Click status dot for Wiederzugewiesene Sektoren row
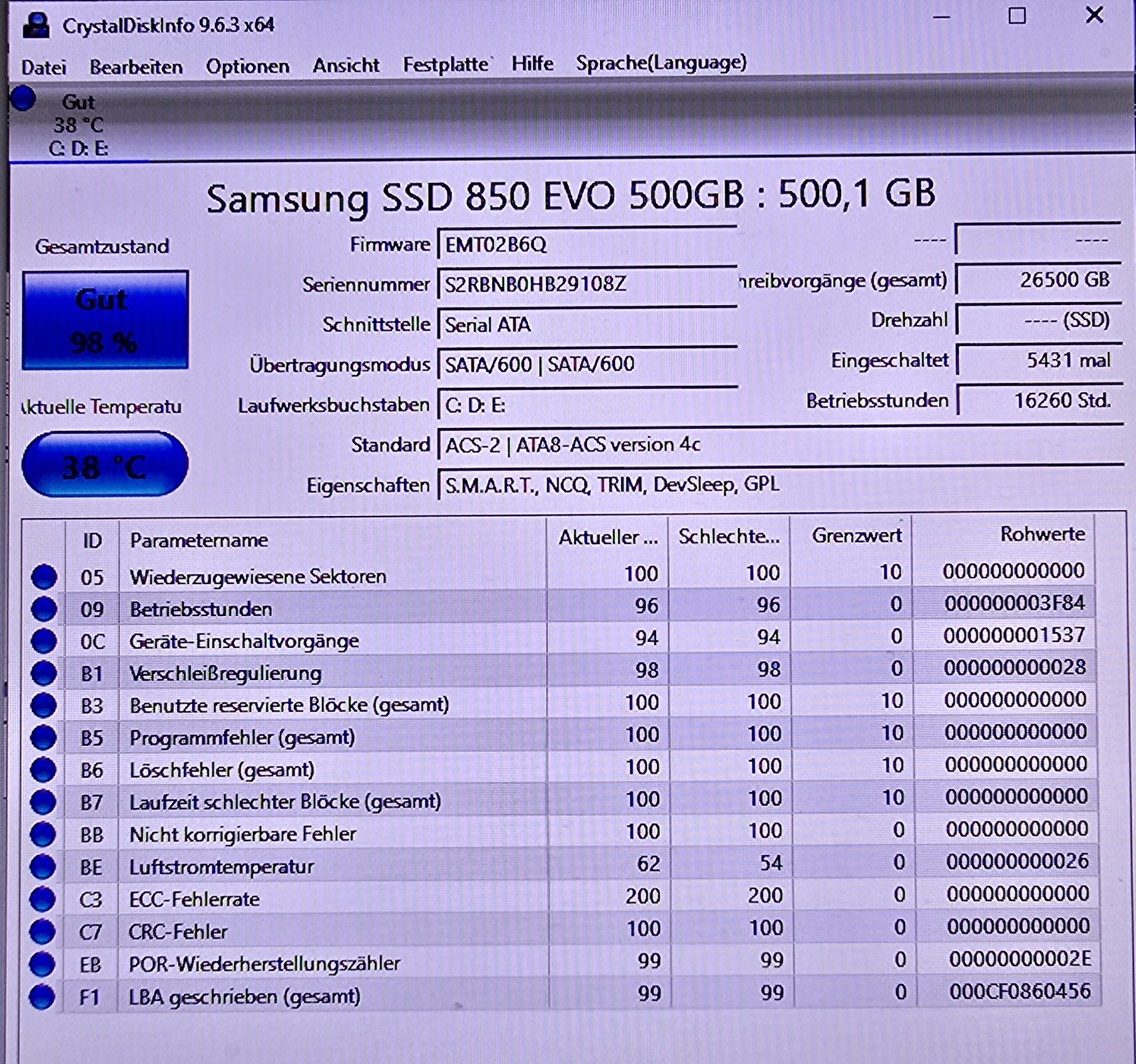 (43, 576)
